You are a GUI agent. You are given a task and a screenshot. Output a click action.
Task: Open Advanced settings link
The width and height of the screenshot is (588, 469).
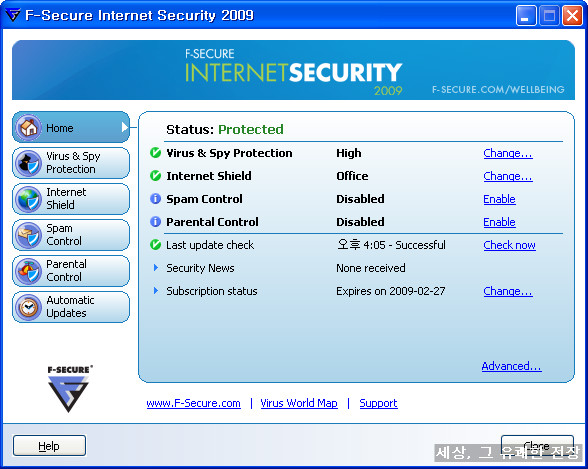(x=512, y=366)
